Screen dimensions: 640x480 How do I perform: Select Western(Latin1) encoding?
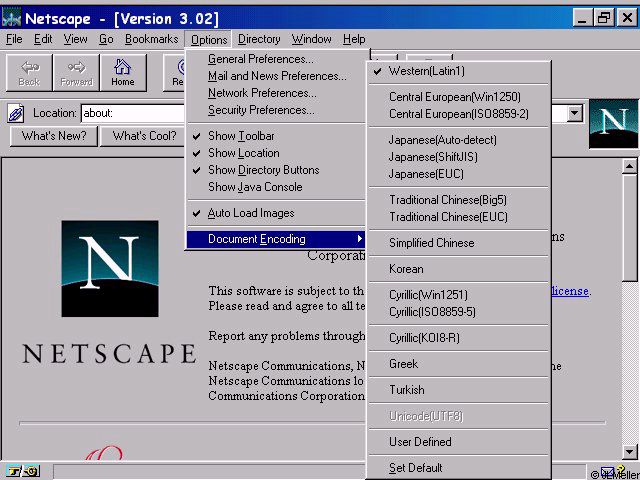(x=458, y=71)
